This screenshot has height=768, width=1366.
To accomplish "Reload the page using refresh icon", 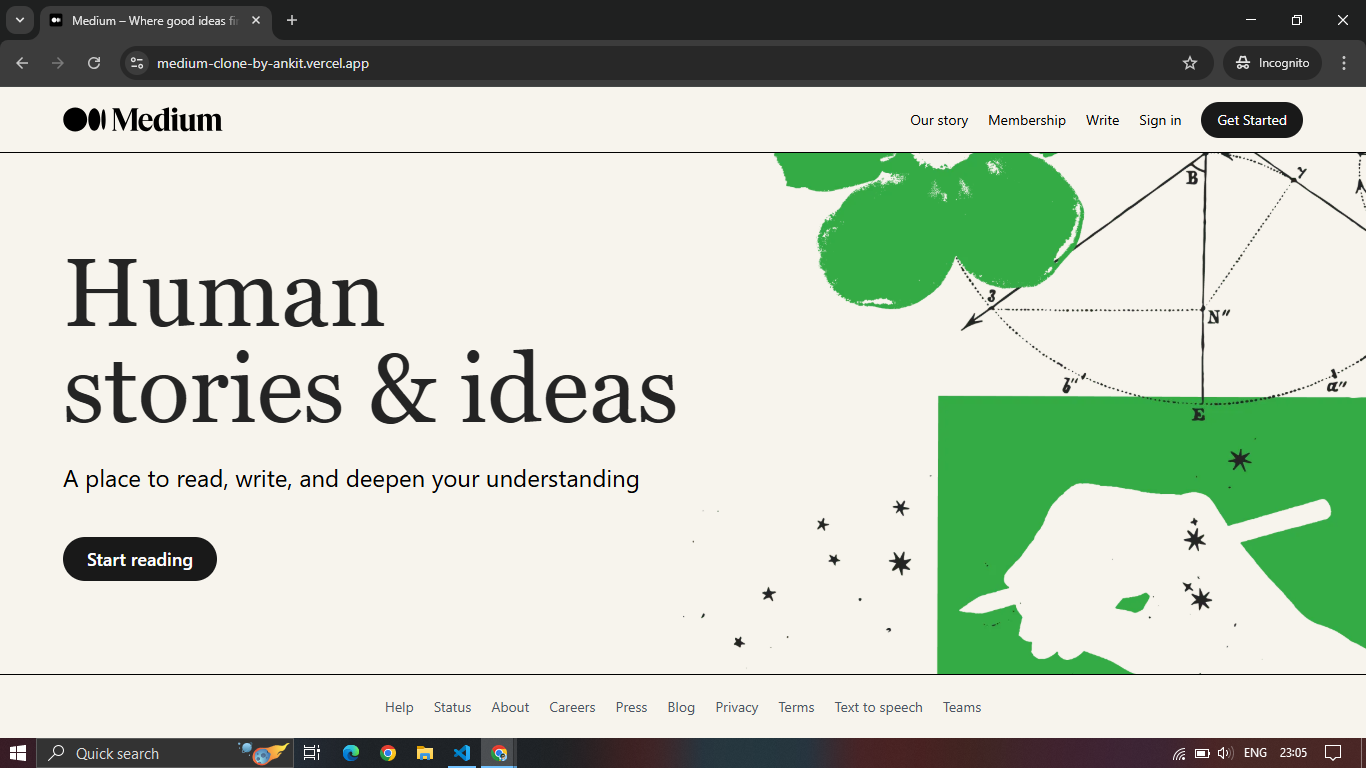I will 94,63.
